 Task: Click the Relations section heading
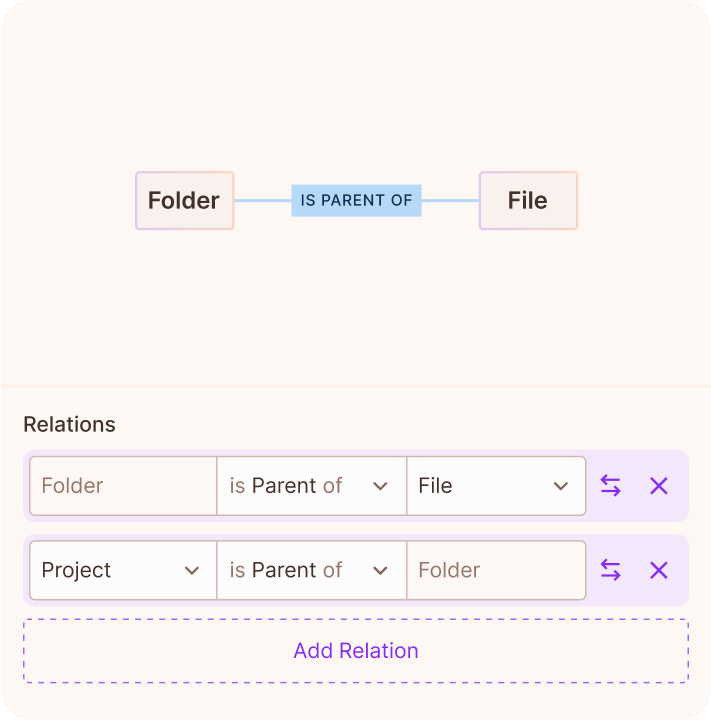[x=69, y=424]
